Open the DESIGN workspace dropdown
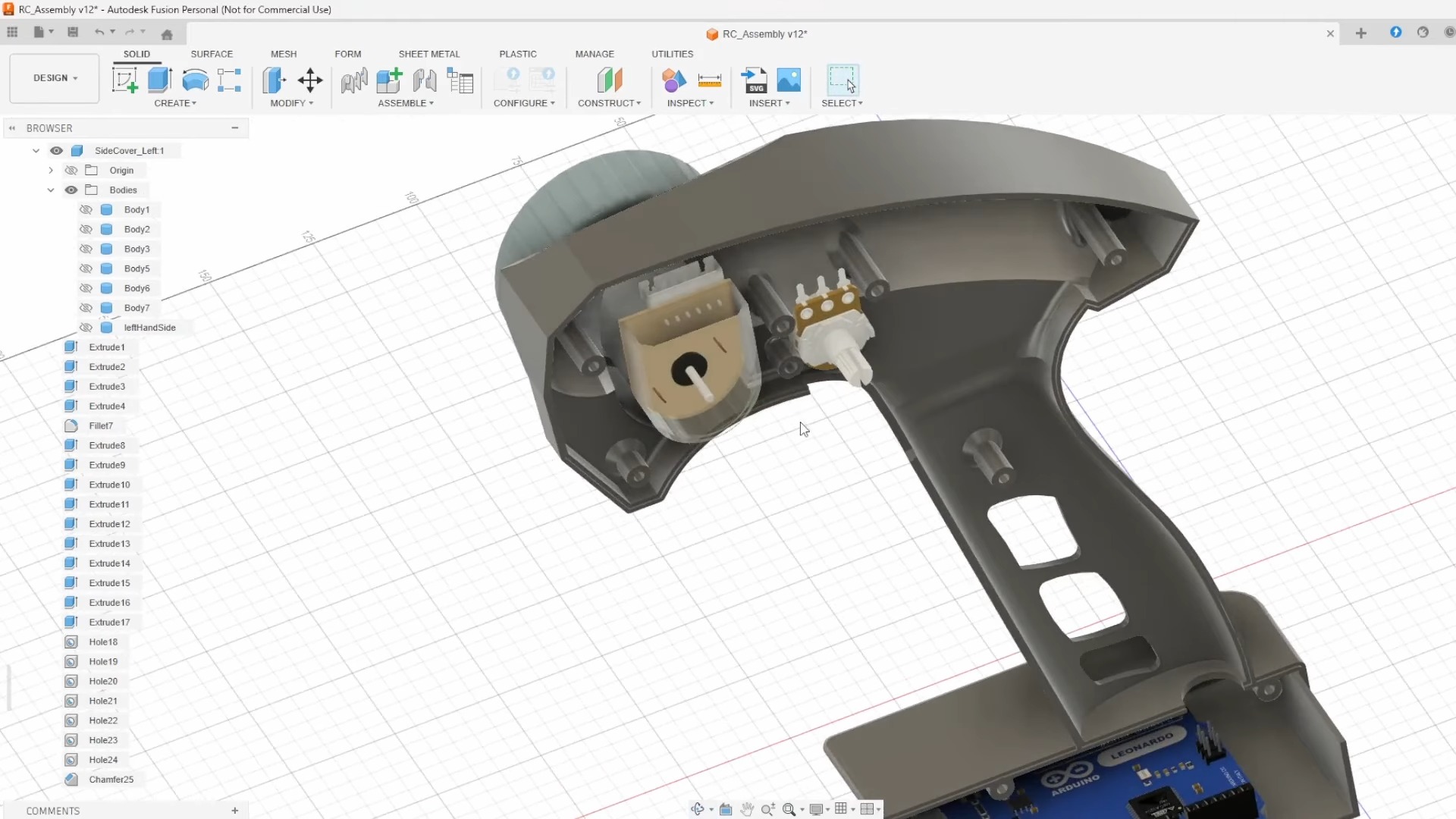Image resolution: width=1456 pixels, height=819 pixels. click(53, 77)
